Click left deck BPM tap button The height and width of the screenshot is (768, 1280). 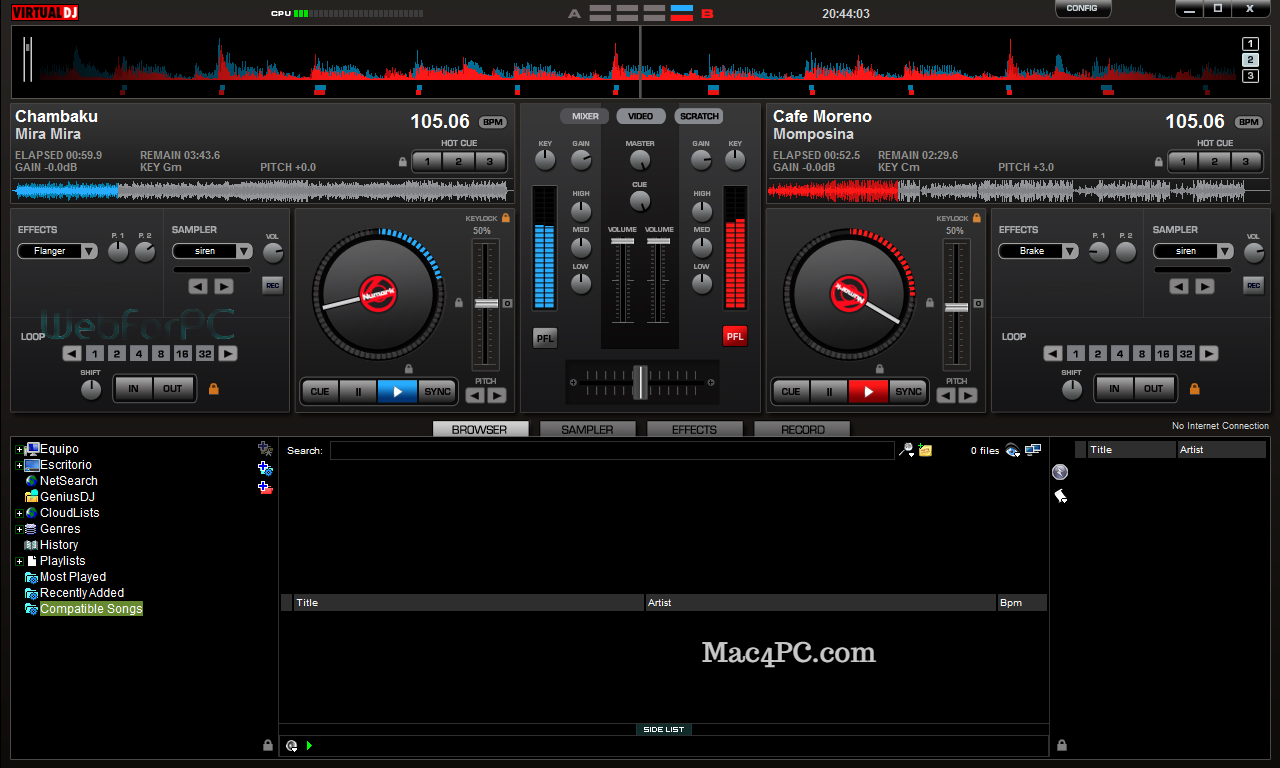pyautogui.click(x=492, y=122)
